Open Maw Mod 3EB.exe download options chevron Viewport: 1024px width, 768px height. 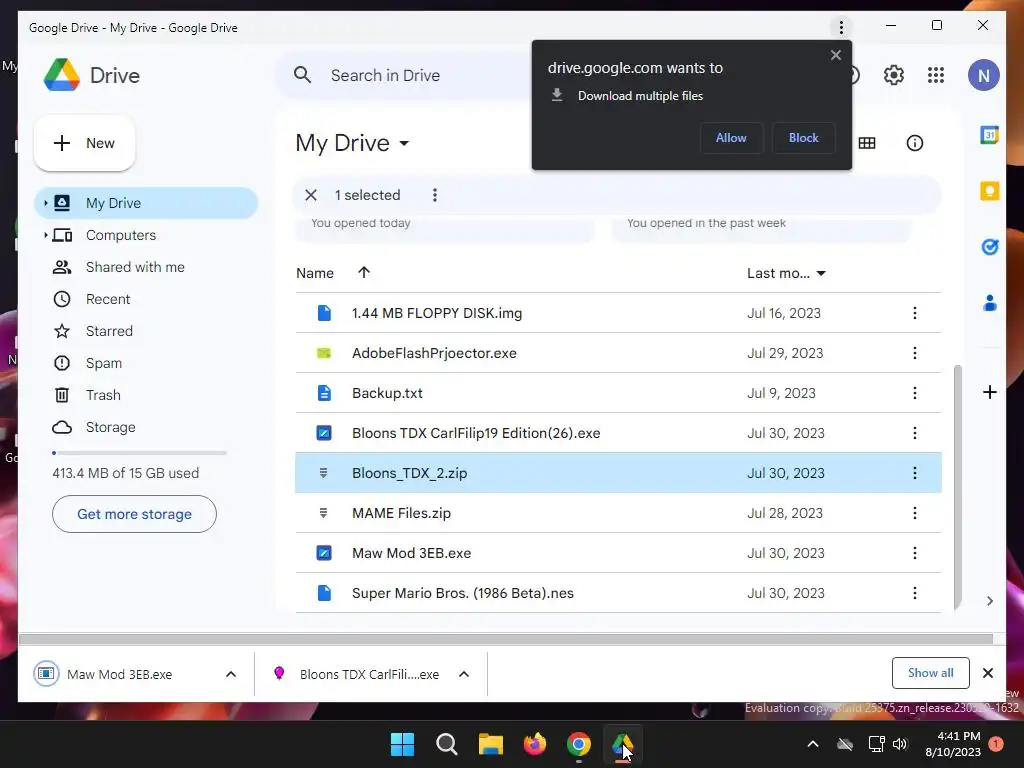[231, 674]
